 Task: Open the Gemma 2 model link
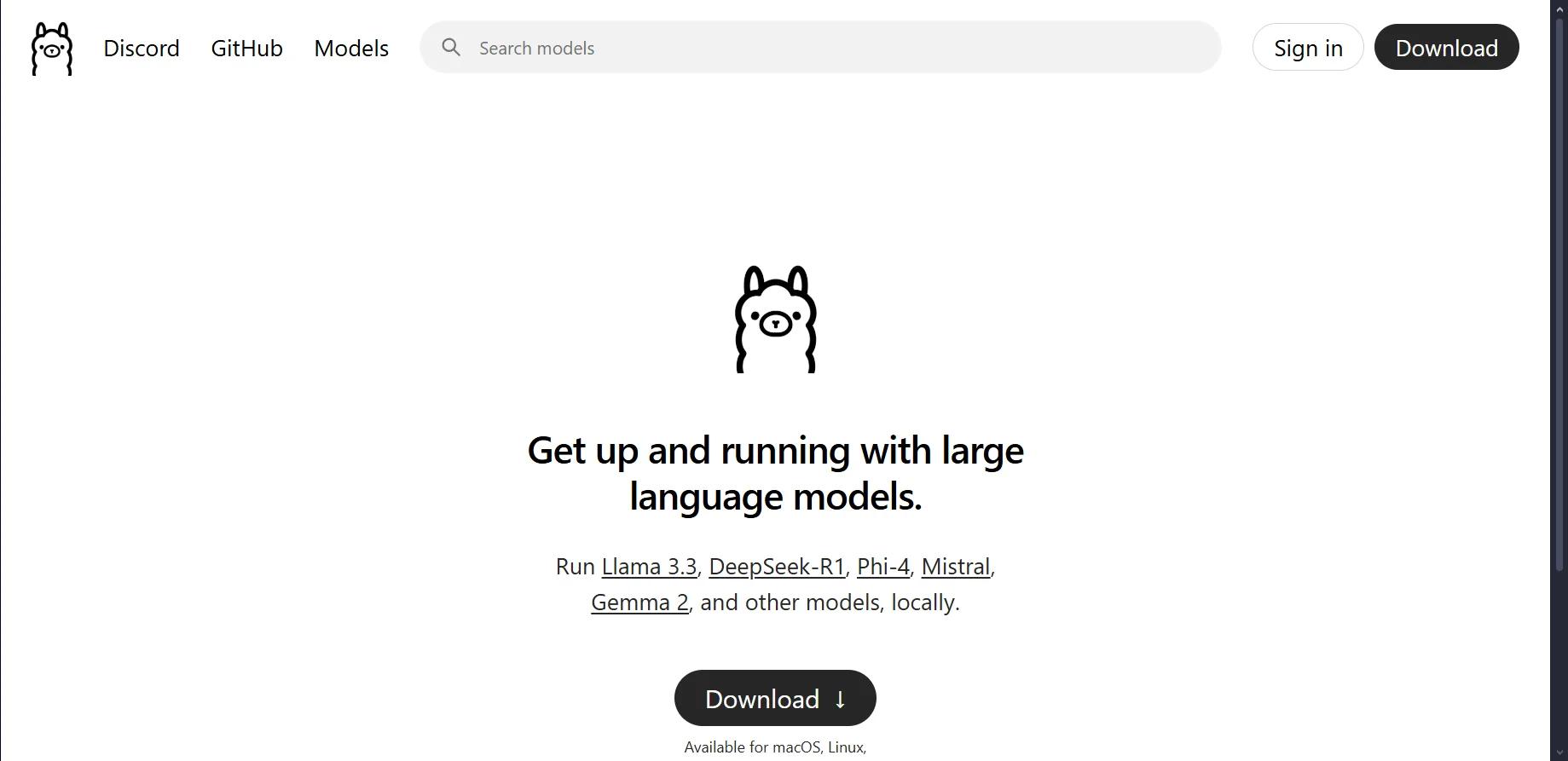[x=639, y=602]
